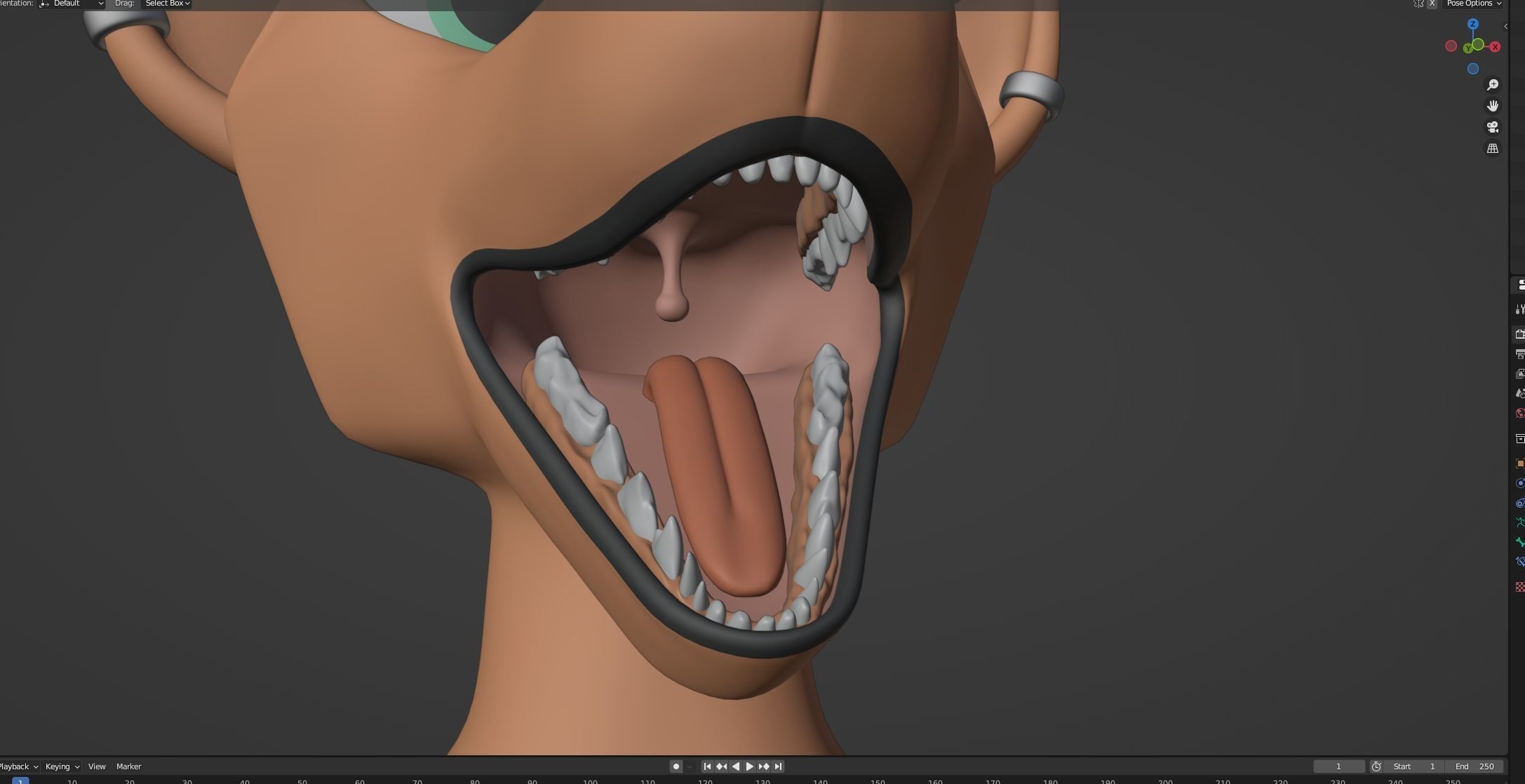Open the Physics properties tab

point(1519,483)
